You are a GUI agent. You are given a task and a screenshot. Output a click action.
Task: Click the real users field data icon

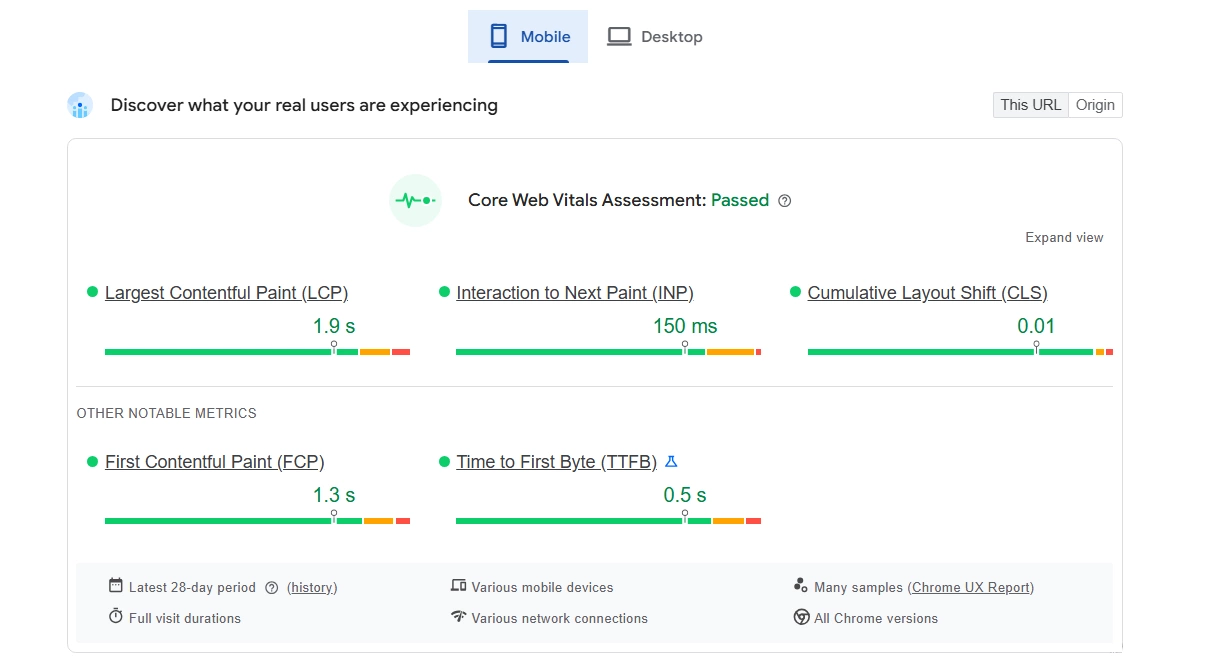80,106
